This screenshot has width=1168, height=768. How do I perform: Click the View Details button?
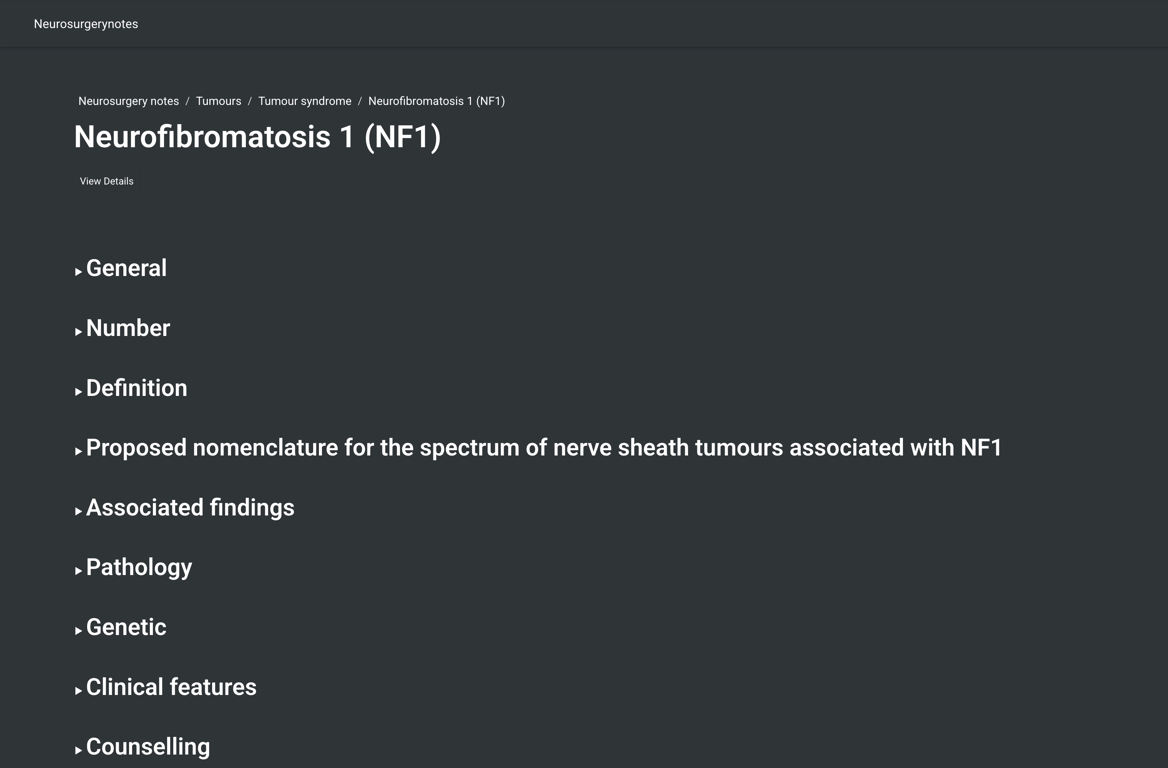106,181
